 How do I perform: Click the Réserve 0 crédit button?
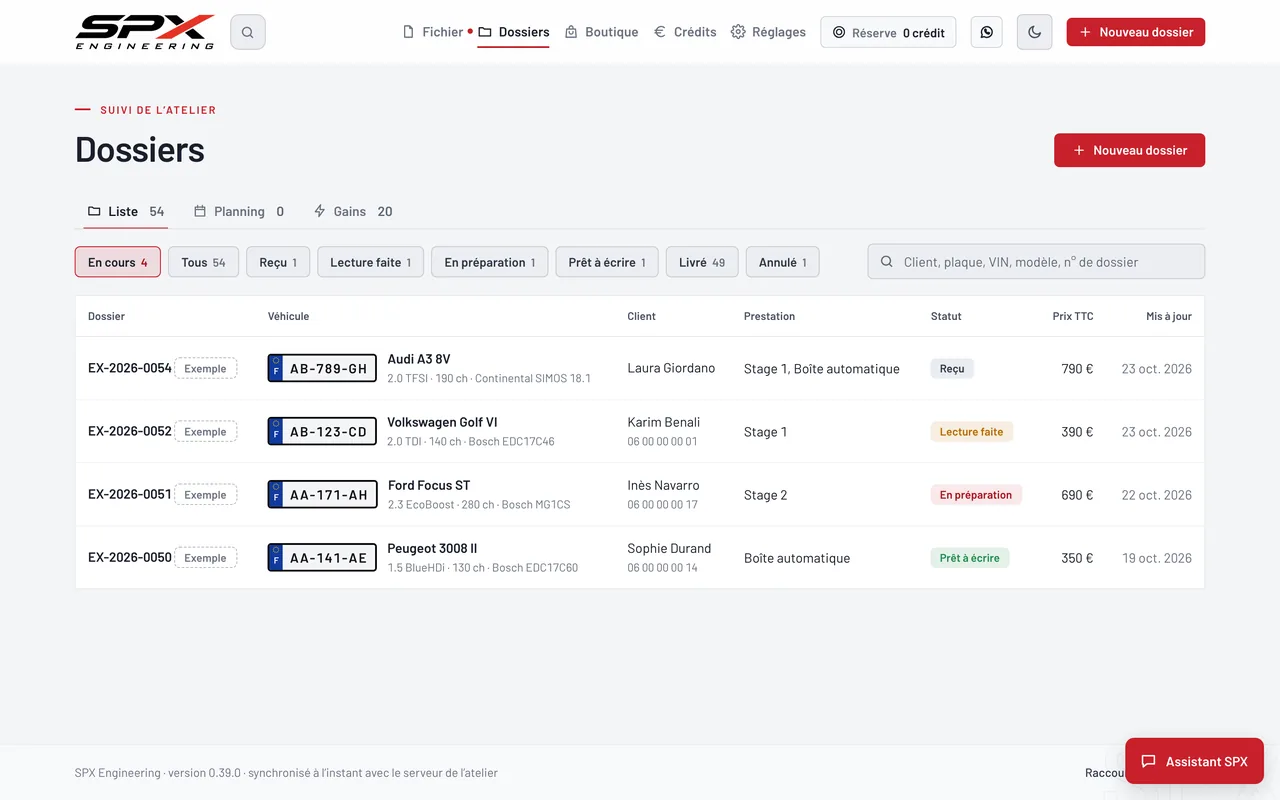(888, 32)
